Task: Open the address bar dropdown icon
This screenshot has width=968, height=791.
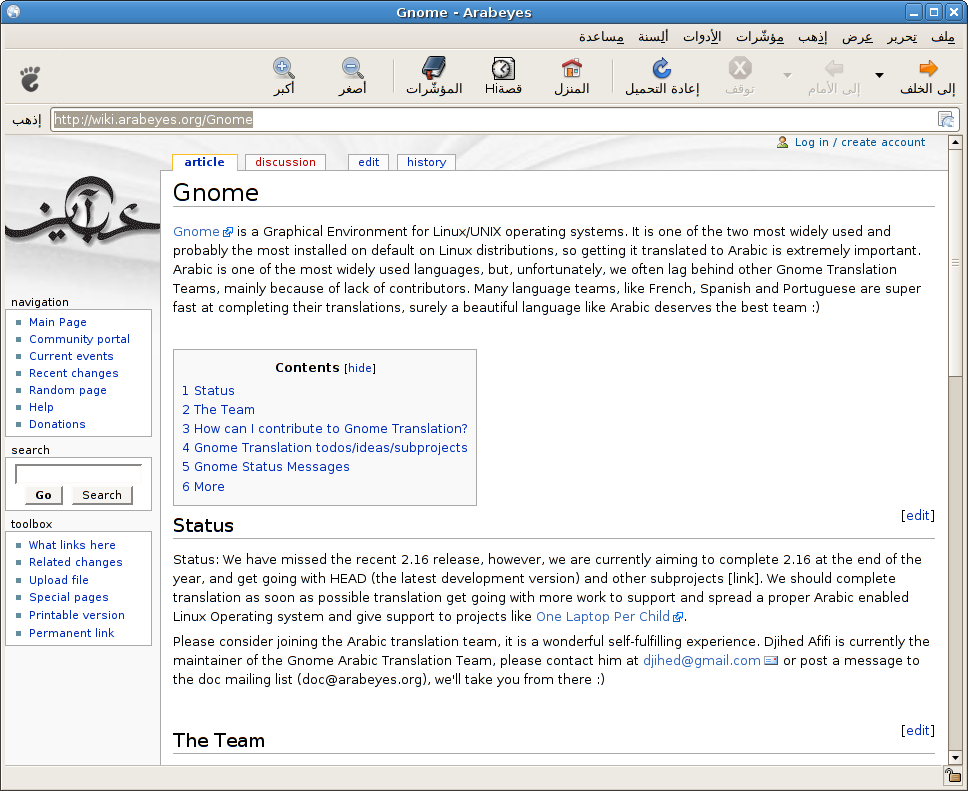Action: (x=945, y=120)
